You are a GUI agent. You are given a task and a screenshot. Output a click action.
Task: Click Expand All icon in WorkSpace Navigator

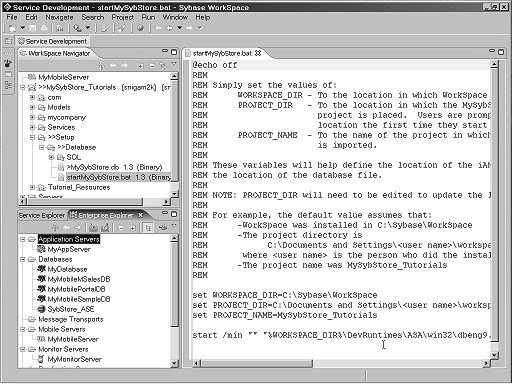[x=141, y=66]
